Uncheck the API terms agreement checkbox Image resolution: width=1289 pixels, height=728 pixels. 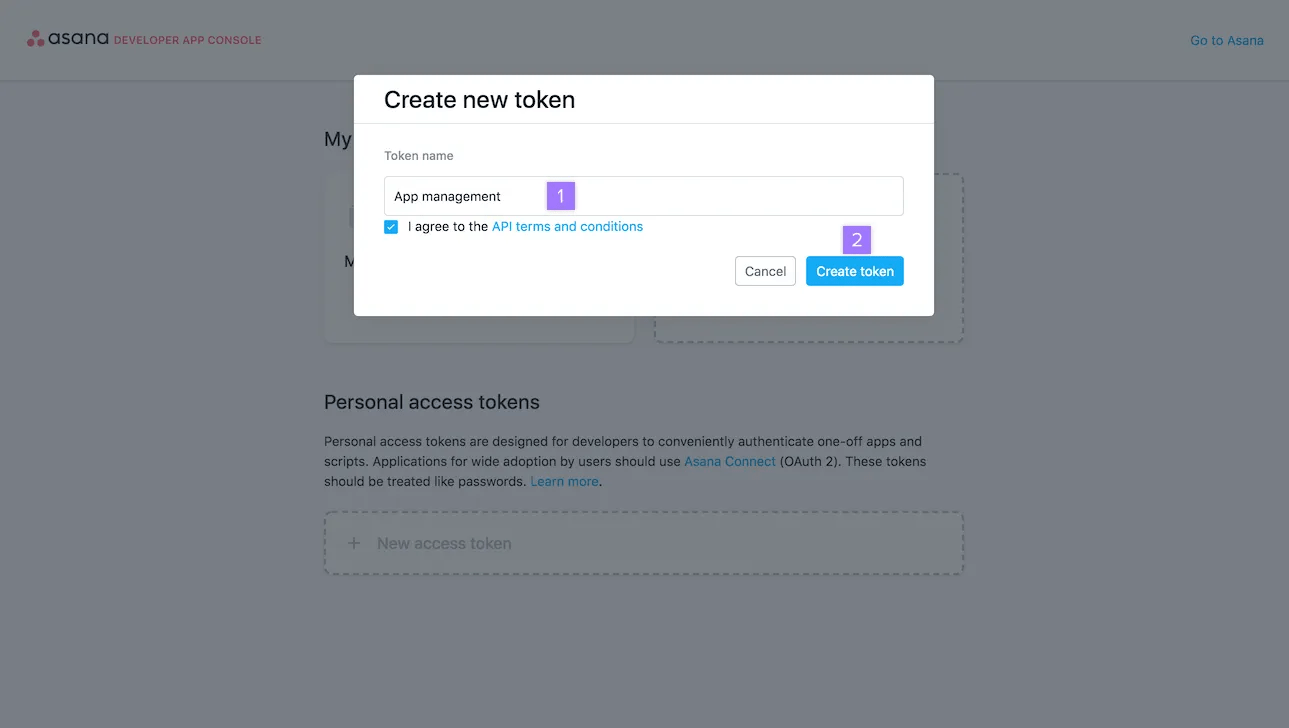coord(391,227)
